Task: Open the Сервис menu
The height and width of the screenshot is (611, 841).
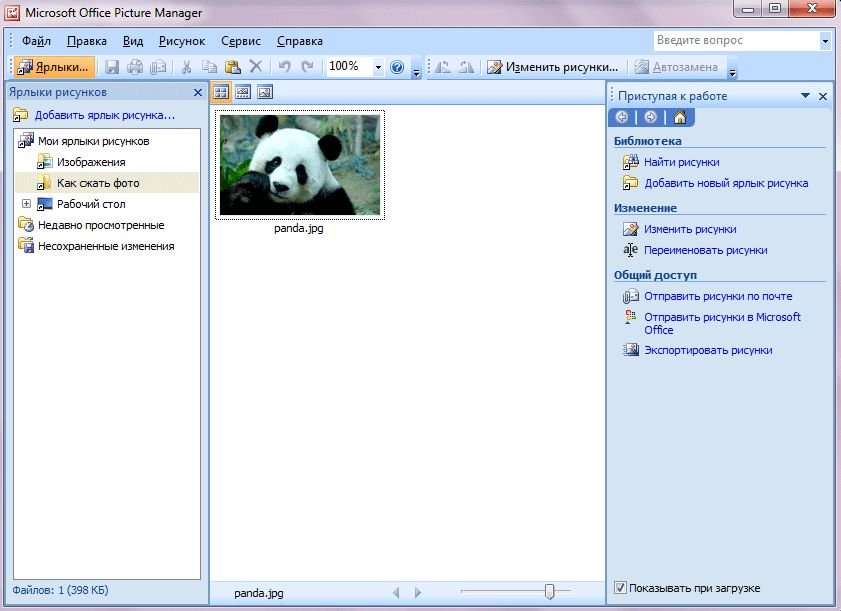Action: (240, 41)
